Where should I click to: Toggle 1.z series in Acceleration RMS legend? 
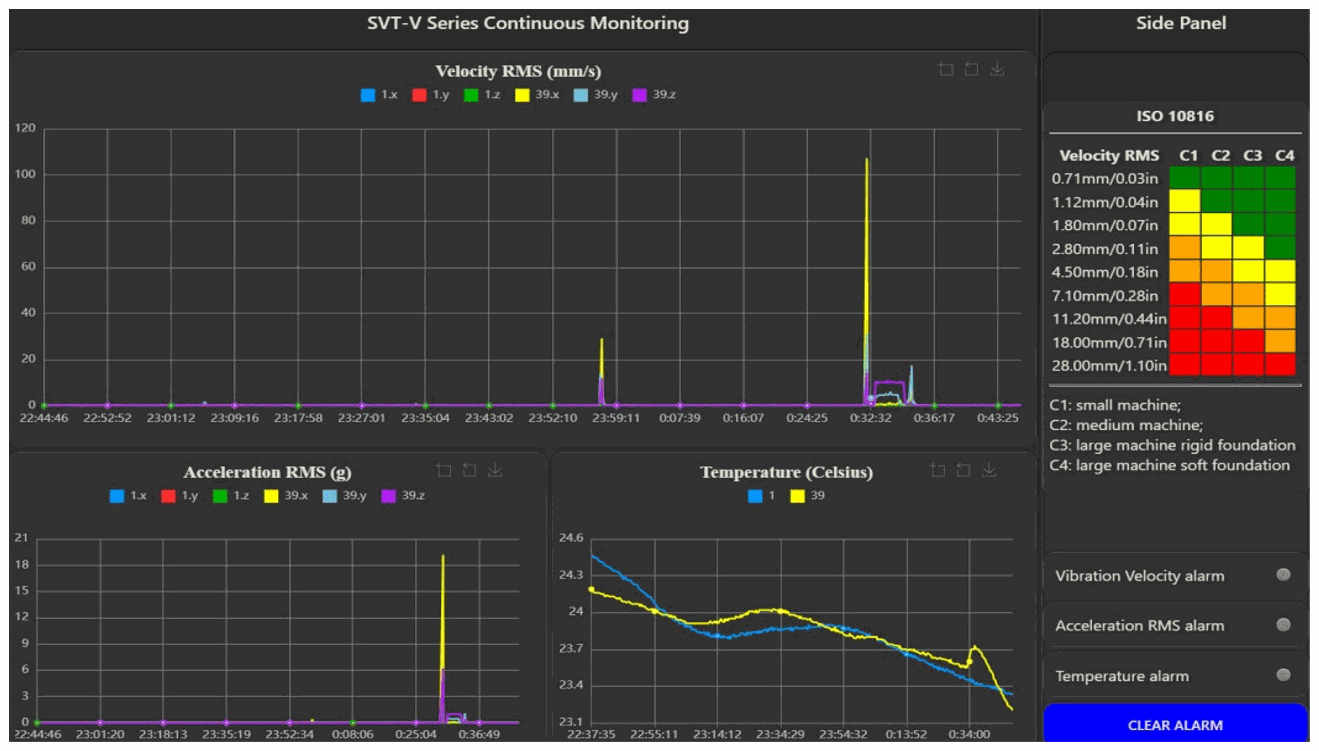pos(232,496)
